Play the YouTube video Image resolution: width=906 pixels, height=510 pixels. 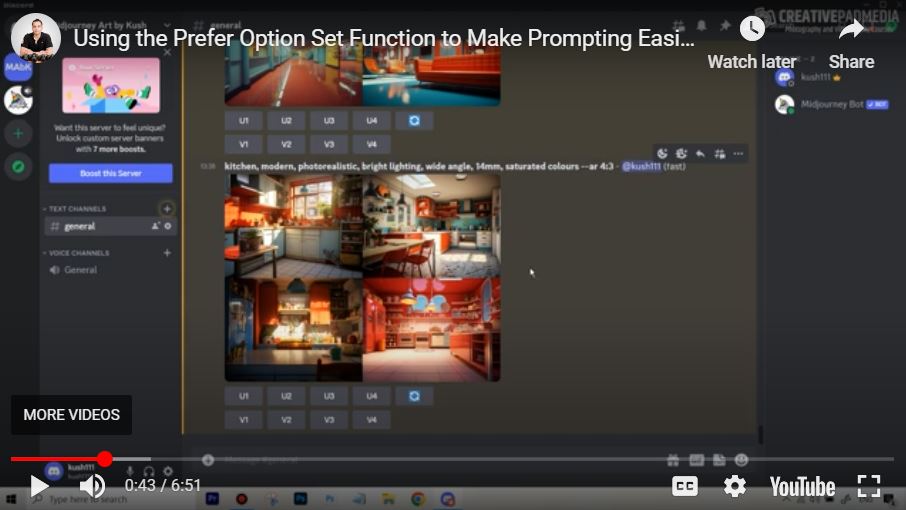coord(39,486)
